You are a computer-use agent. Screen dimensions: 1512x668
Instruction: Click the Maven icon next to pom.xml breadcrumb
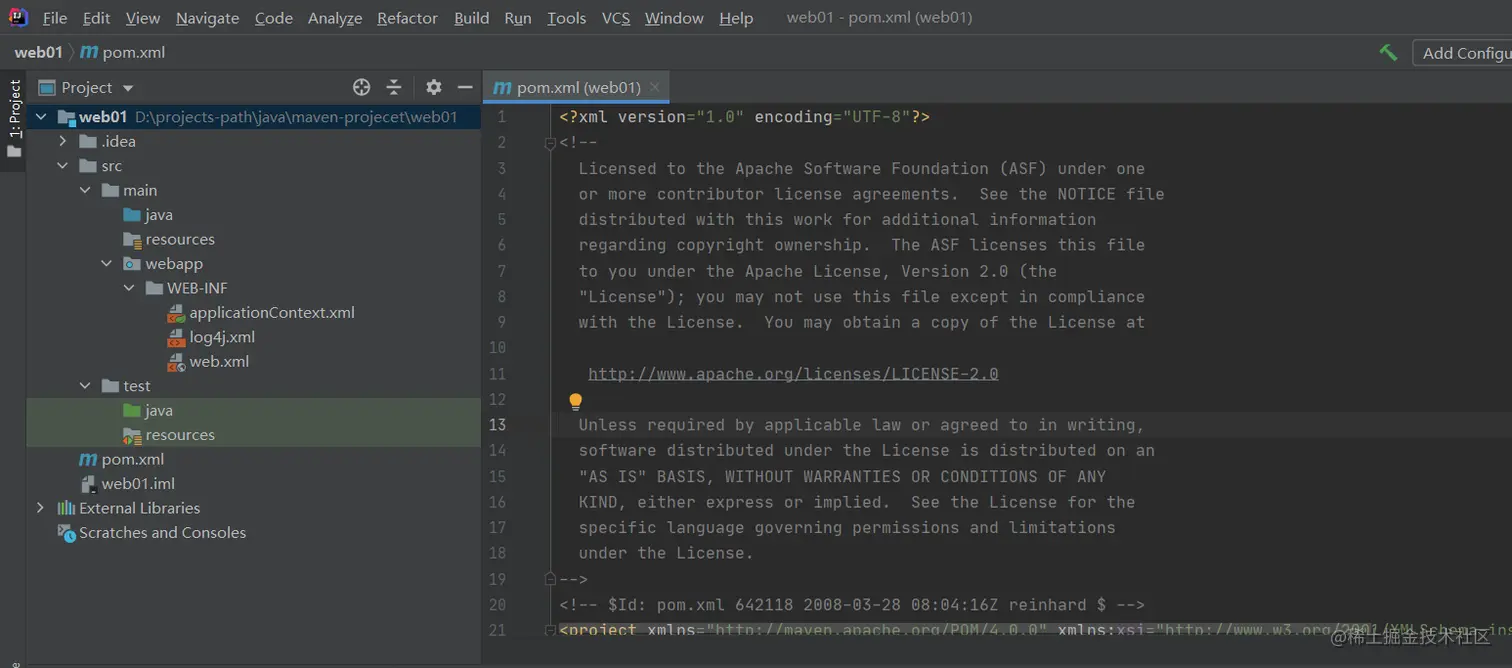[x=88, y=52]
